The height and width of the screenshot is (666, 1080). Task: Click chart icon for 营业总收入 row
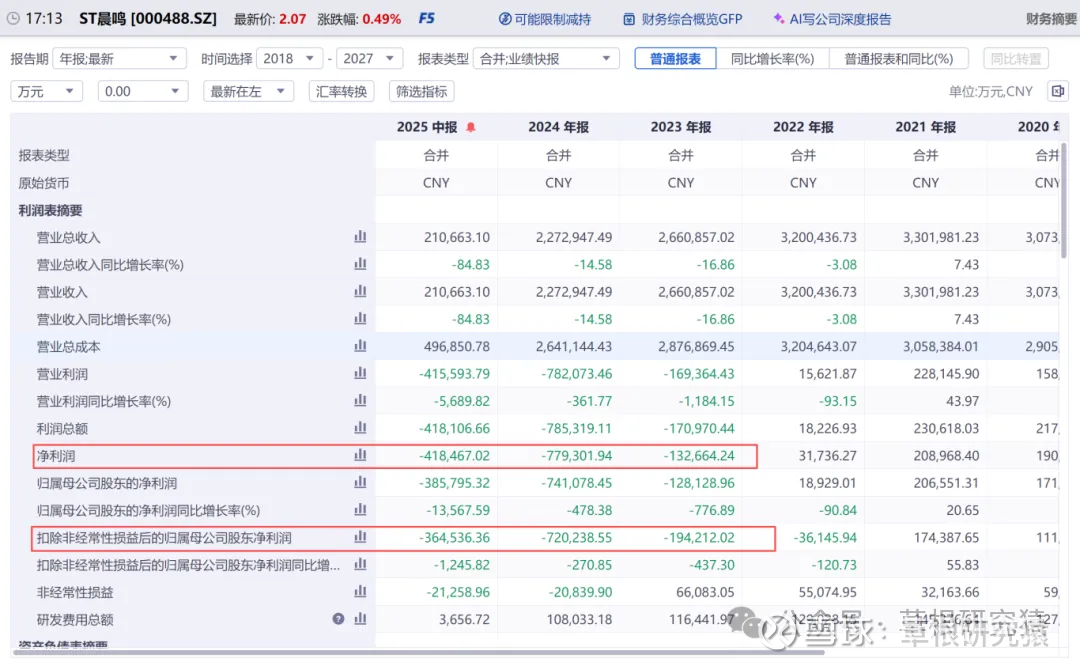pyautogui.click(x=360, y=237)
